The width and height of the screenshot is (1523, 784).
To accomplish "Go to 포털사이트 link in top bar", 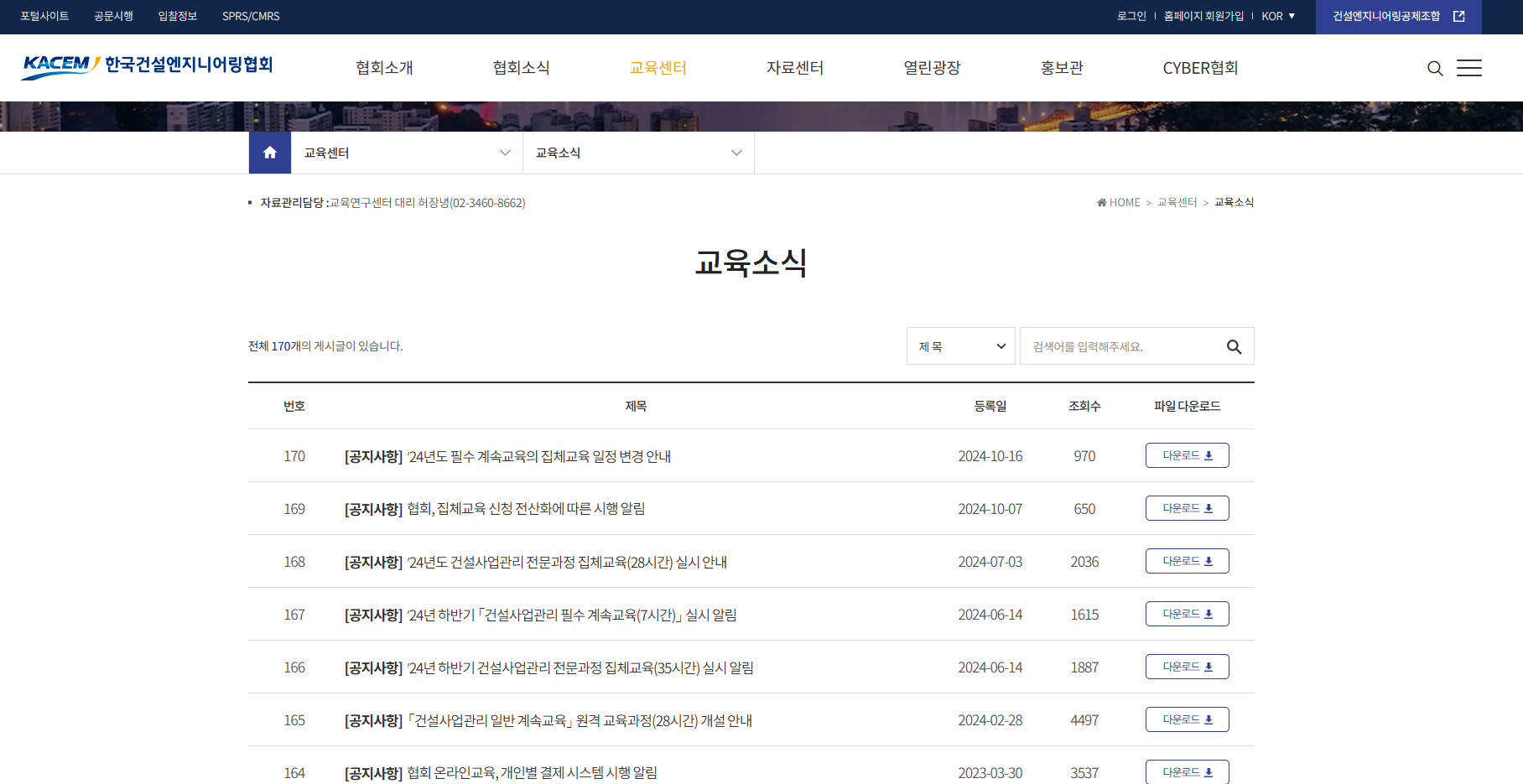I will [44, 16].
